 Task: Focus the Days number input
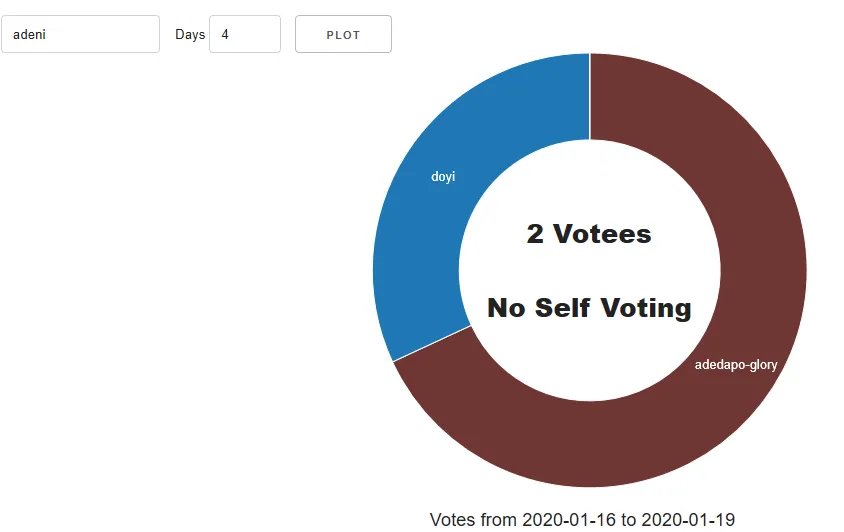(x=245, y=34)
